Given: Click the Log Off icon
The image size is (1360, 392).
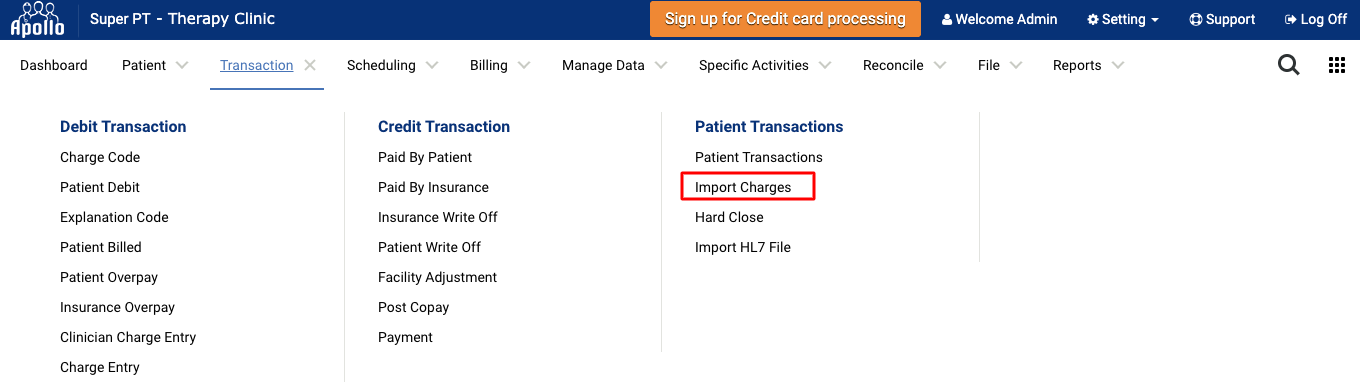Looking at the screenshot, I should point(1291,20).
